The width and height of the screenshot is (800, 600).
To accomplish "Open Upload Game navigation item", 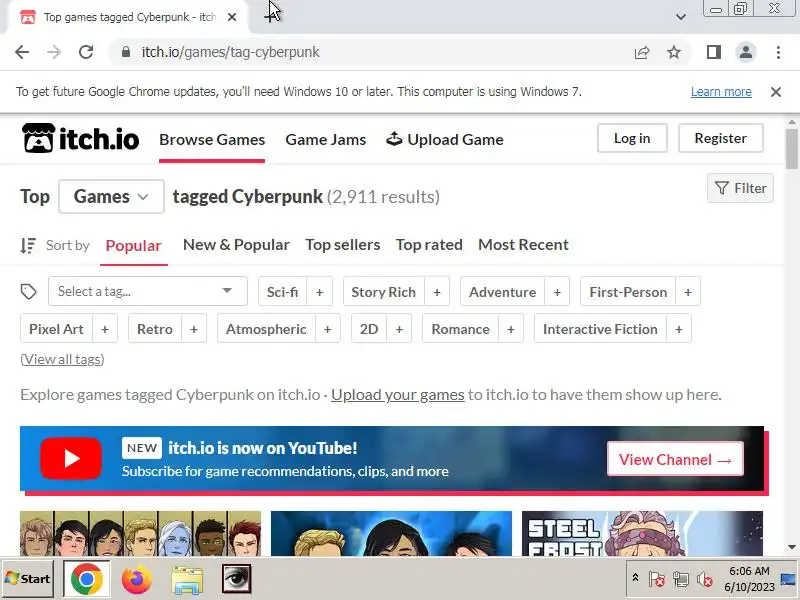I will pyautogui.click(x=444, y=140).
